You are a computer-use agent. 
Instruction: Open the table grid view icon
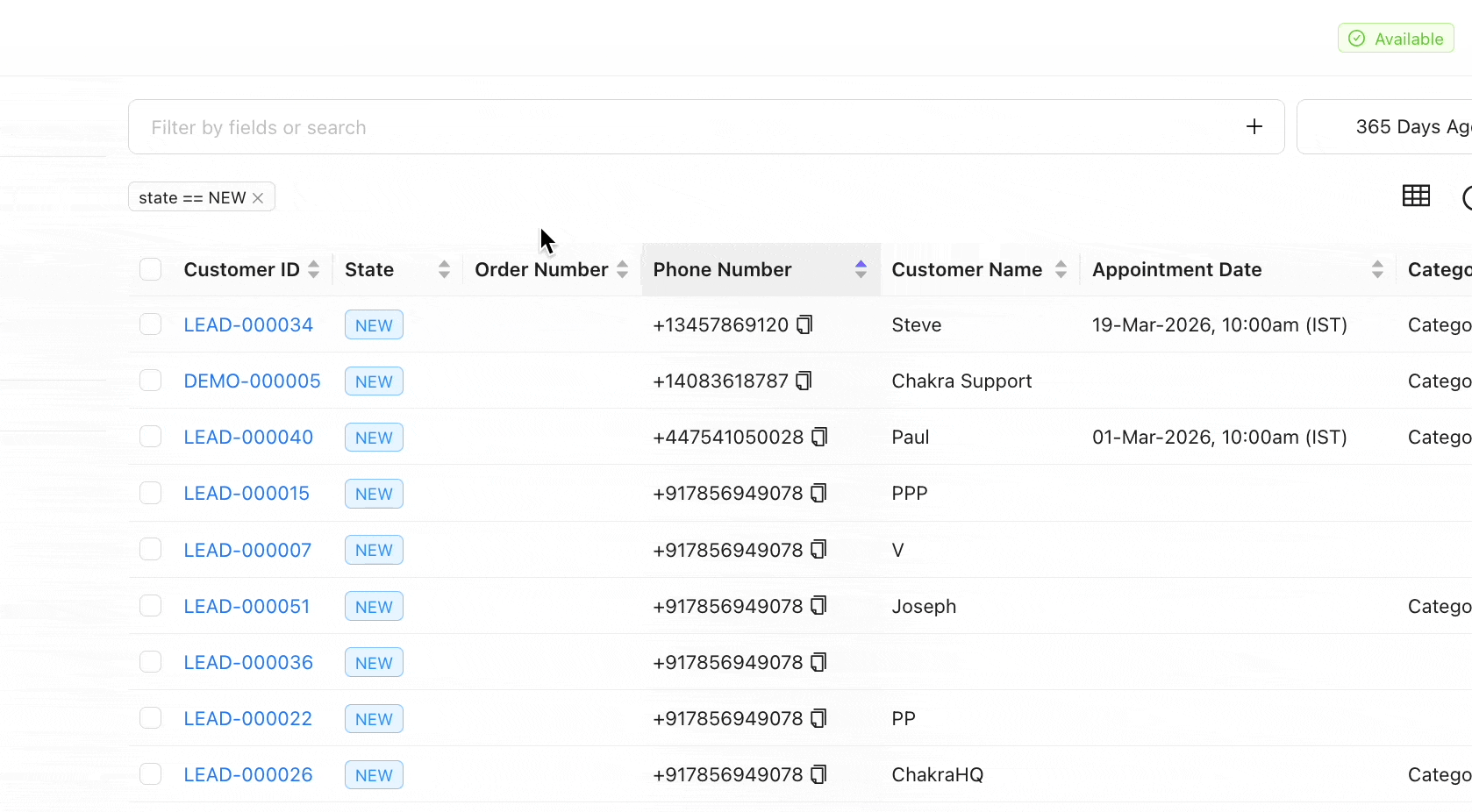[1416, 196]
